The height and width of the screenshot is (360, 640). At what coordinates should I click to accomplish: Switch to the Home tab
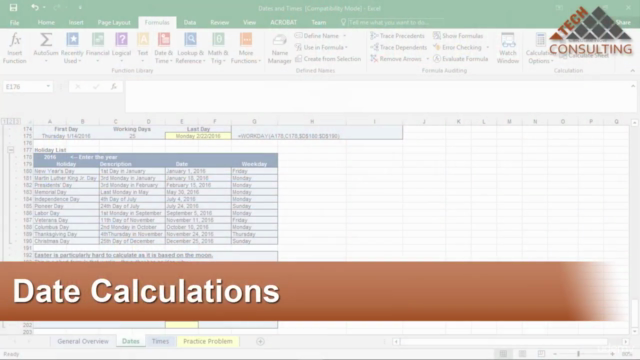click(46, 22)
